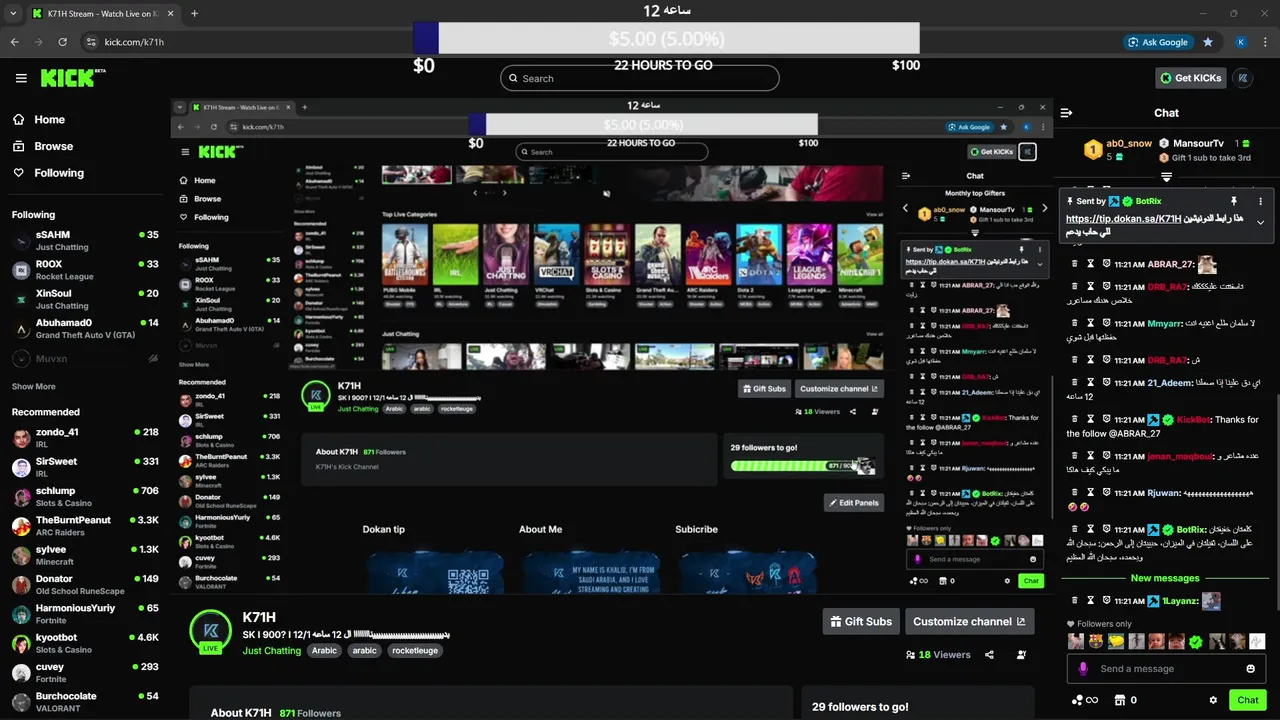Open the chat shop icon showing 0
This screenshot has width=1280, height=720.
1126,700
